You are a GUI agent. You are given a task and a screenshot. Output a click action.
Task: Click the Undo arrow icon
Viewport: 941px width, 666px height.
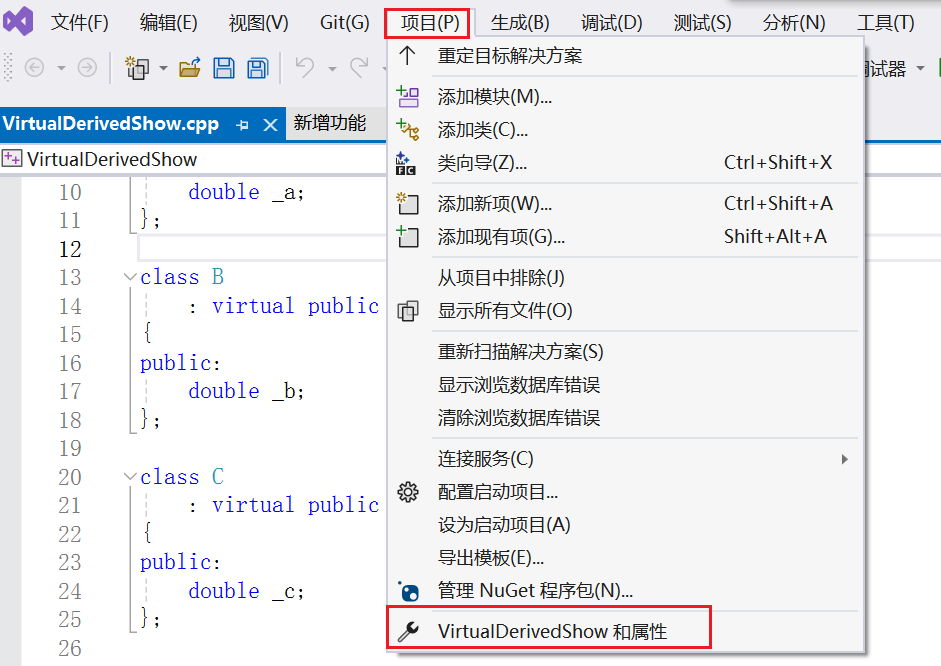click(305, 68)
